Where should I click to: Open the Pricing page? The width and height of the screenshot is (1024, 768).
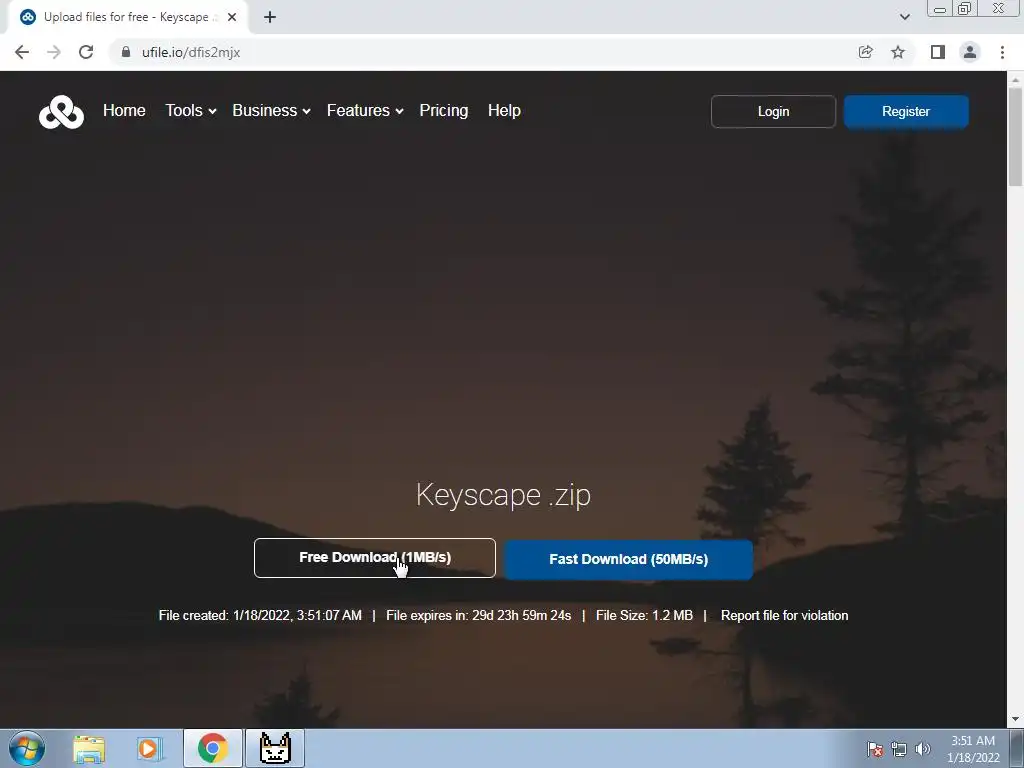coord(443,110)
